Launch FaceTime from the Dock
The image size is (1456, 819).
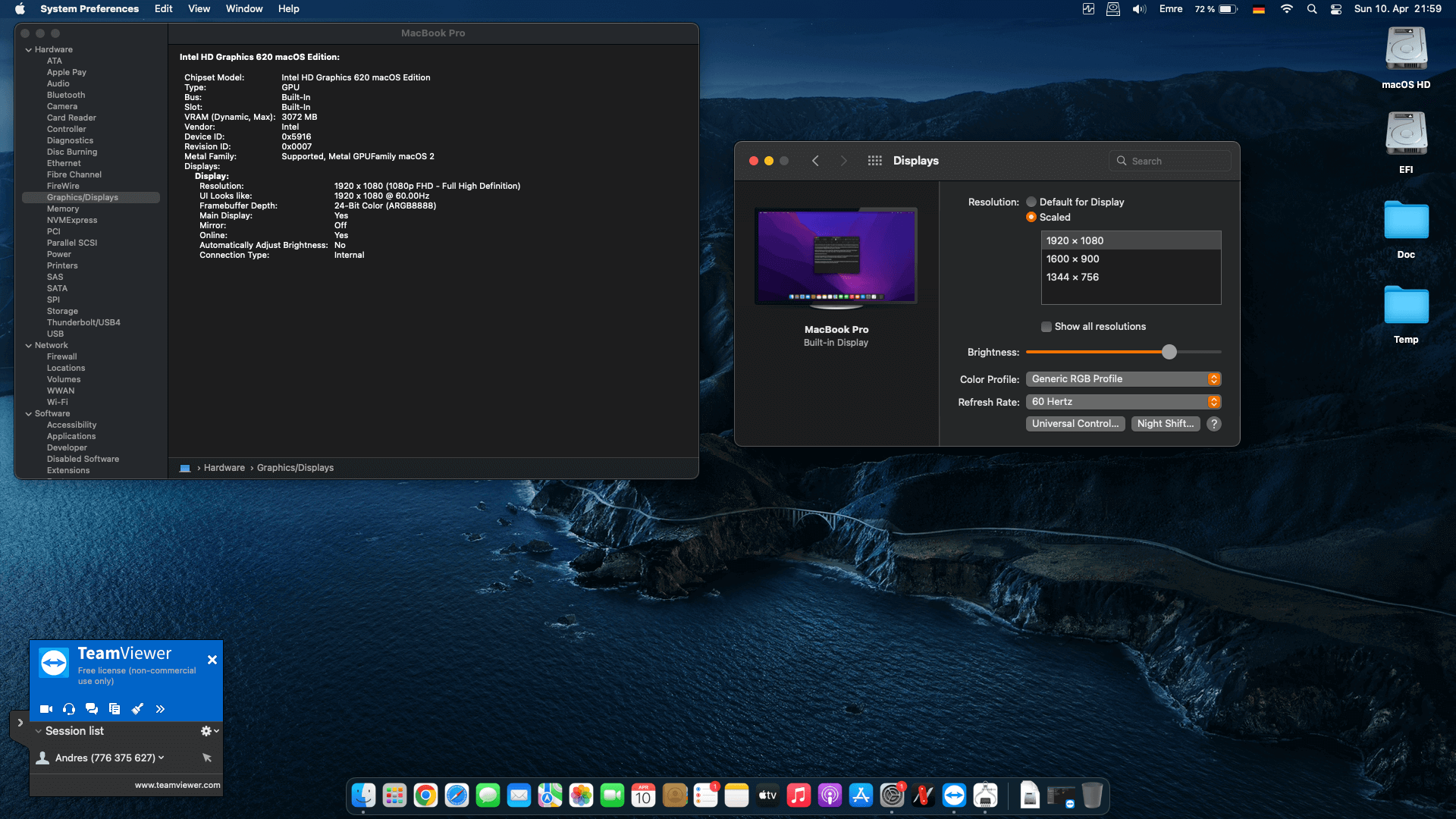[x=612, y=795]
